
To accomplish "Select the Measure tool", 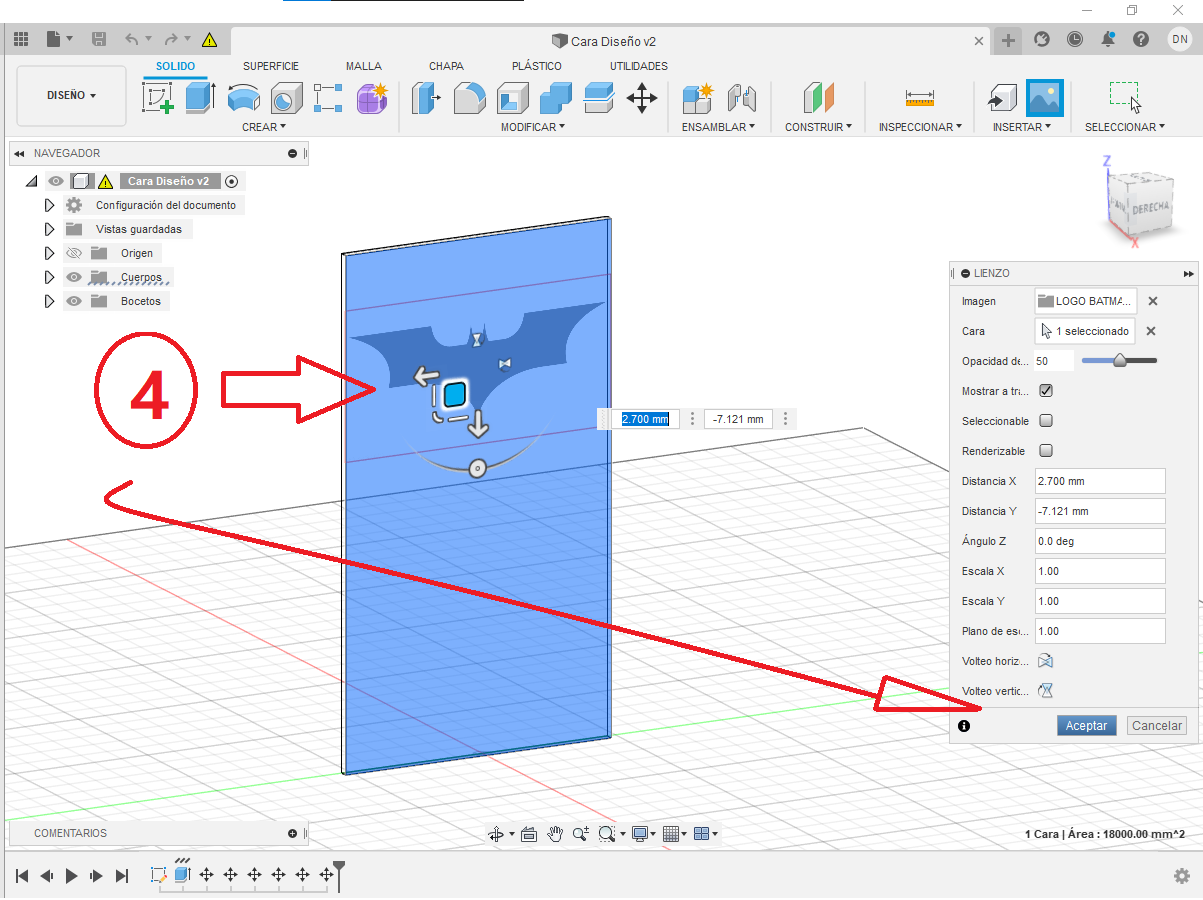I will pos(919,99).
